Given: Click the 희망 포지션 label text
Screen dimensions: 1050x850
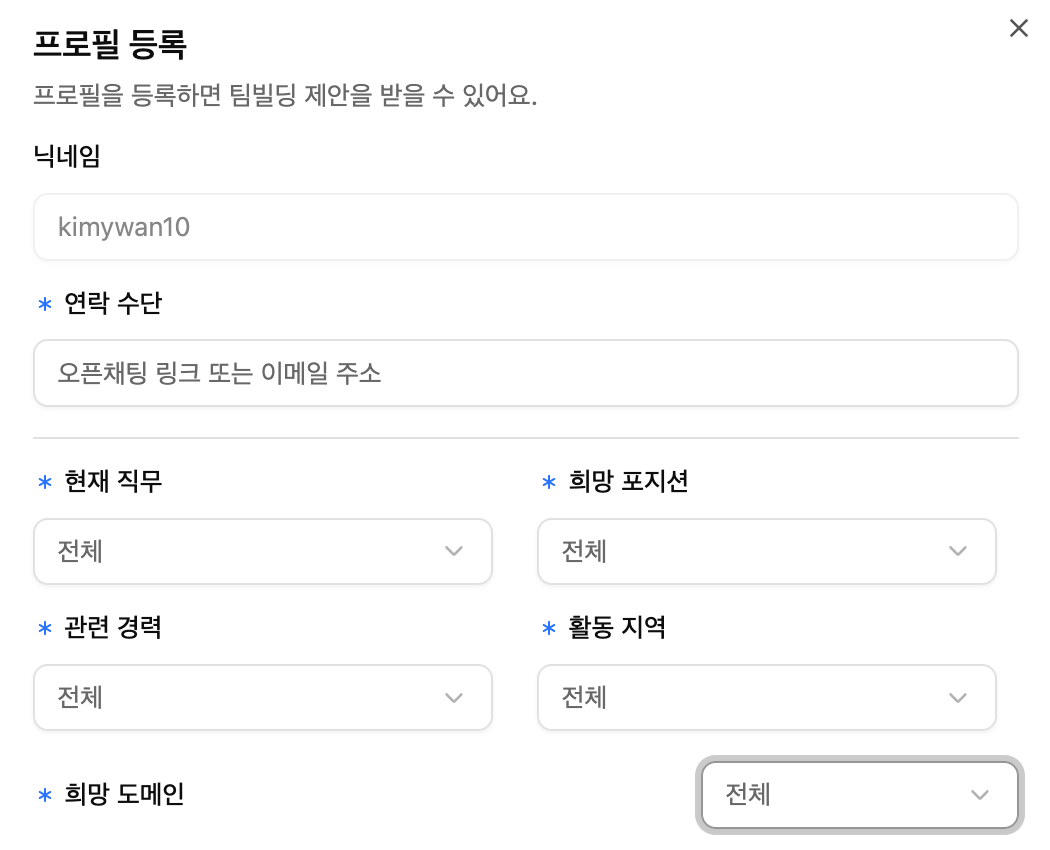Looking at the screenshot, I should coord(628,481).
